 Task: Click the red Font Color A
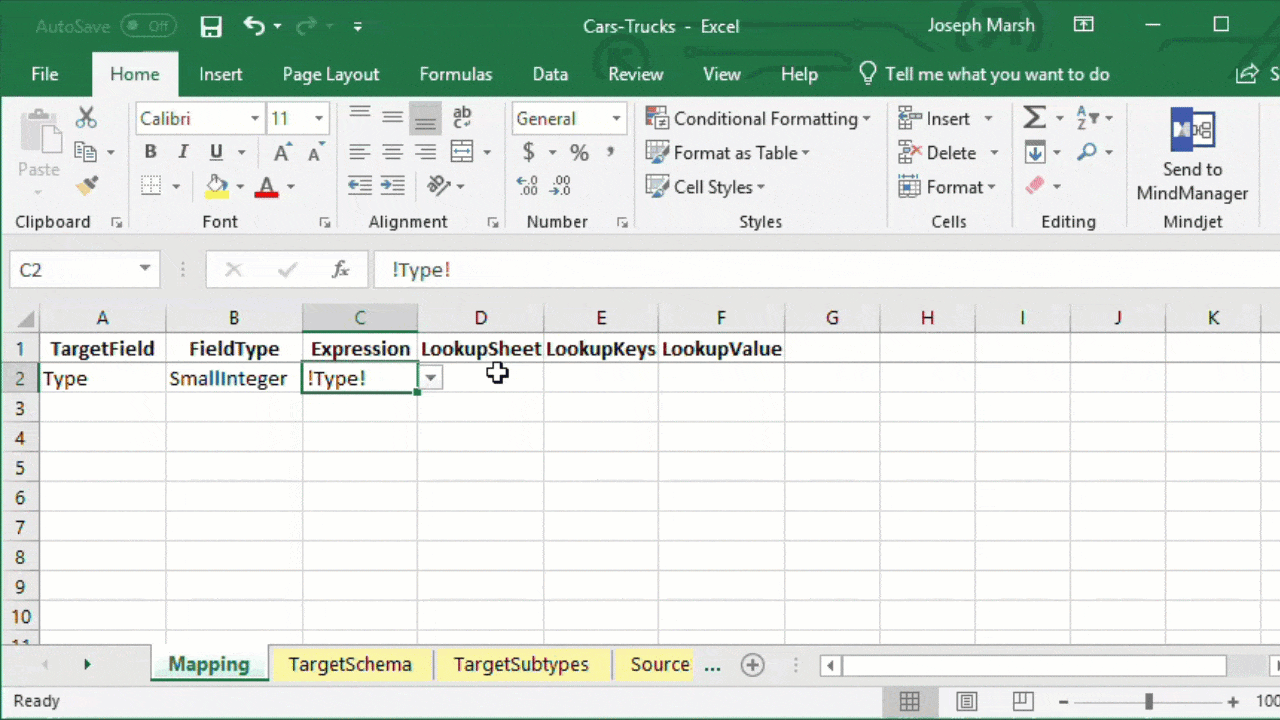(x=266, y=186)
